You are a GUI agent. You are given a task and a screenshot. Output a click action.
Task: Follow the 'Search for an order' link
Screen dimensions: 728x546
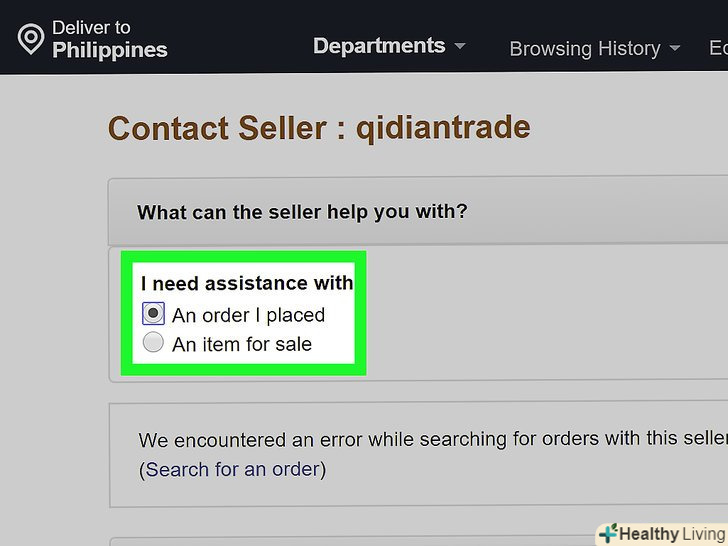coord(233,469)
